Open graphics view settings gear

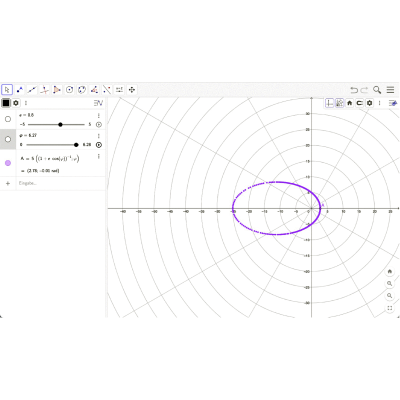pos(369,103)
